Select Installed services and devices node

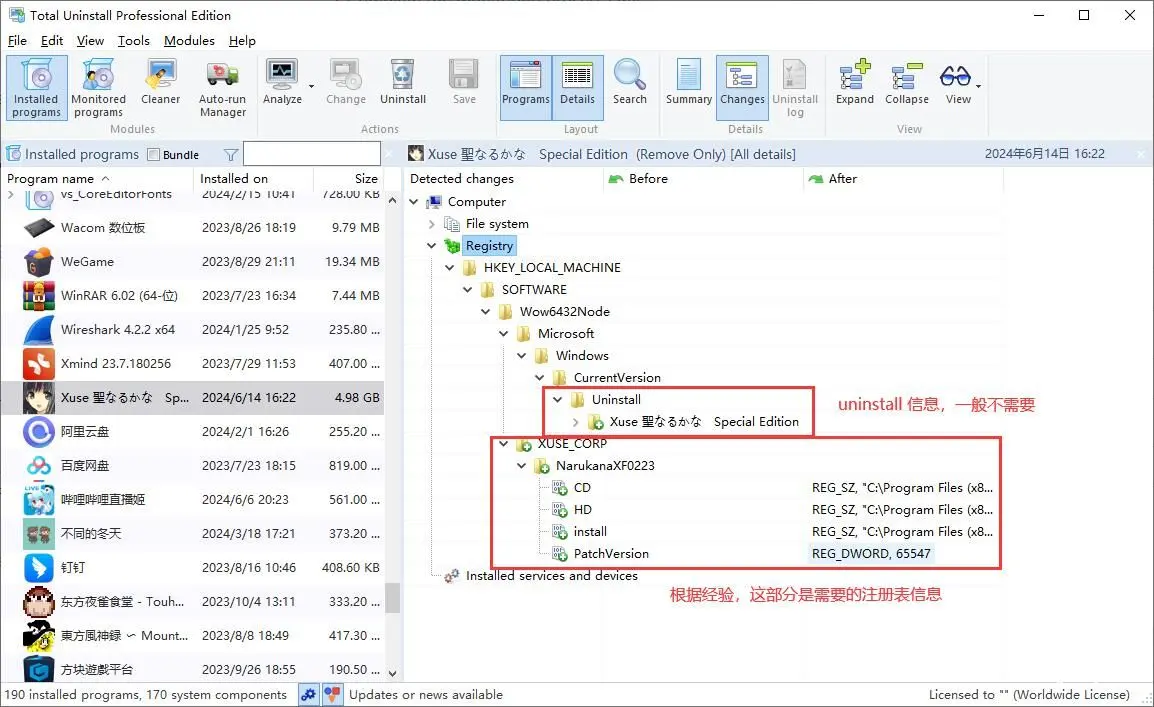point(551,576)
